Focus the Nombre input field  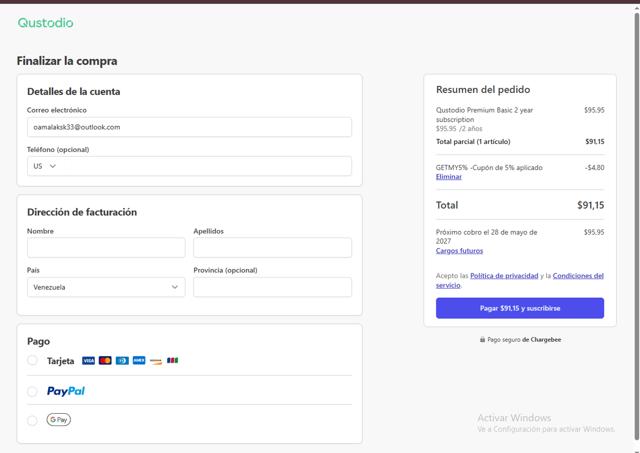(x=106, y=248)
